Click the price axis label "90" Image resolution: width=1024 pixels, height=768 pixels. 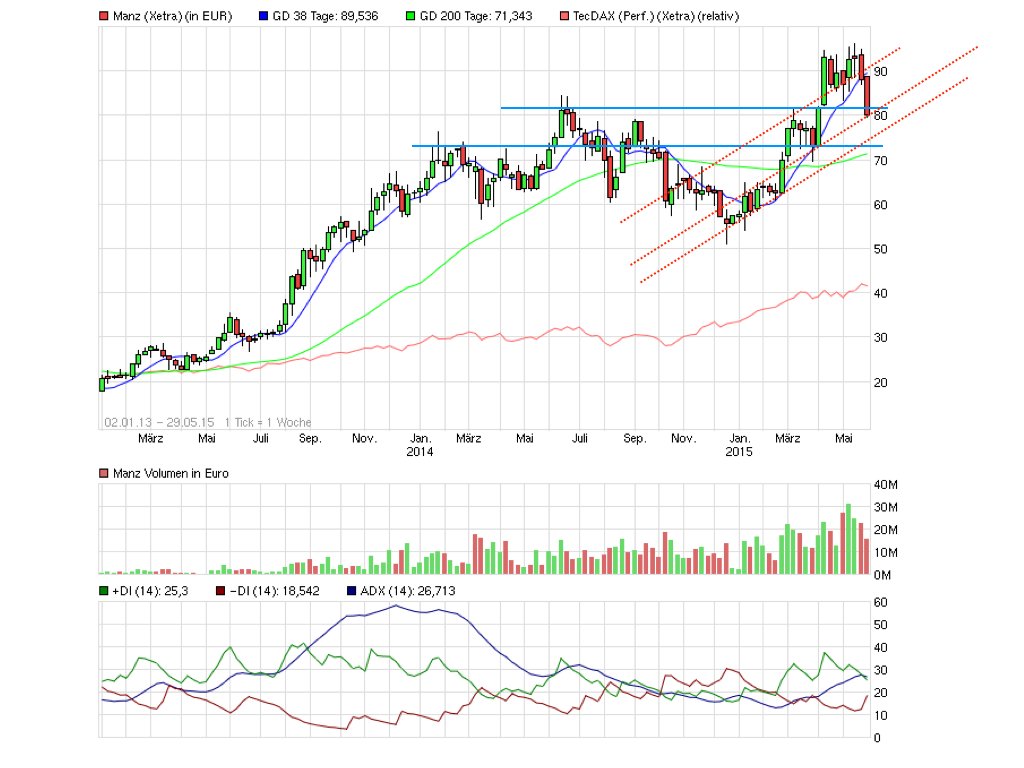(881, 71)
